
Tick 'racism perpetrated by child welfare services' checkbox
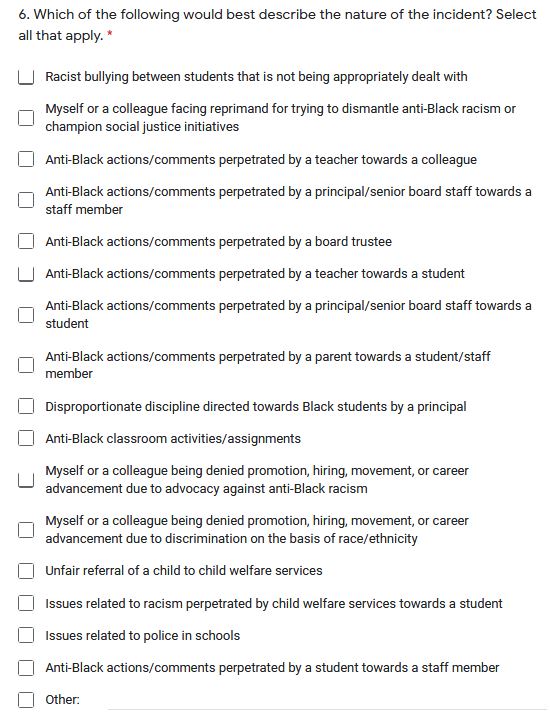click(26, 603)
